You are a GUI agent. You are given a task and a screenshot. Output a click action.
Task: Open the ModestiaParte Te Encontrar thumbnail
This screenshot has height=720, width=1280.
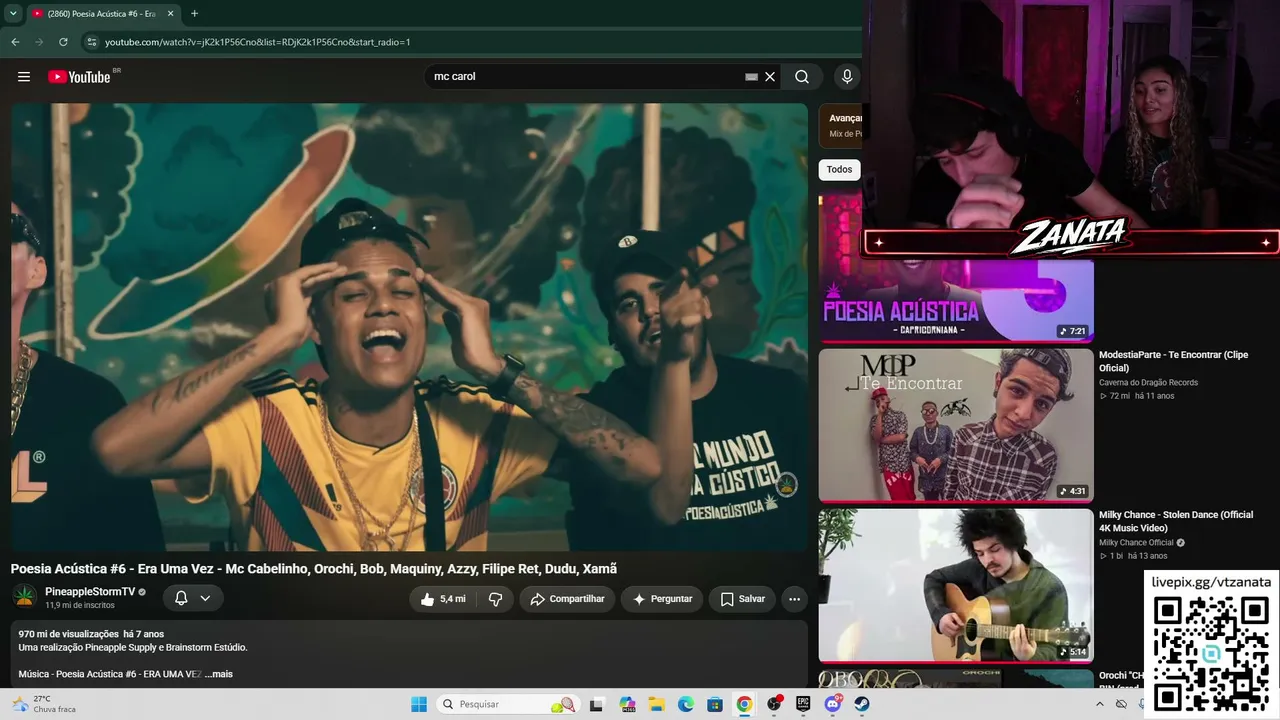tap(956, 425)
